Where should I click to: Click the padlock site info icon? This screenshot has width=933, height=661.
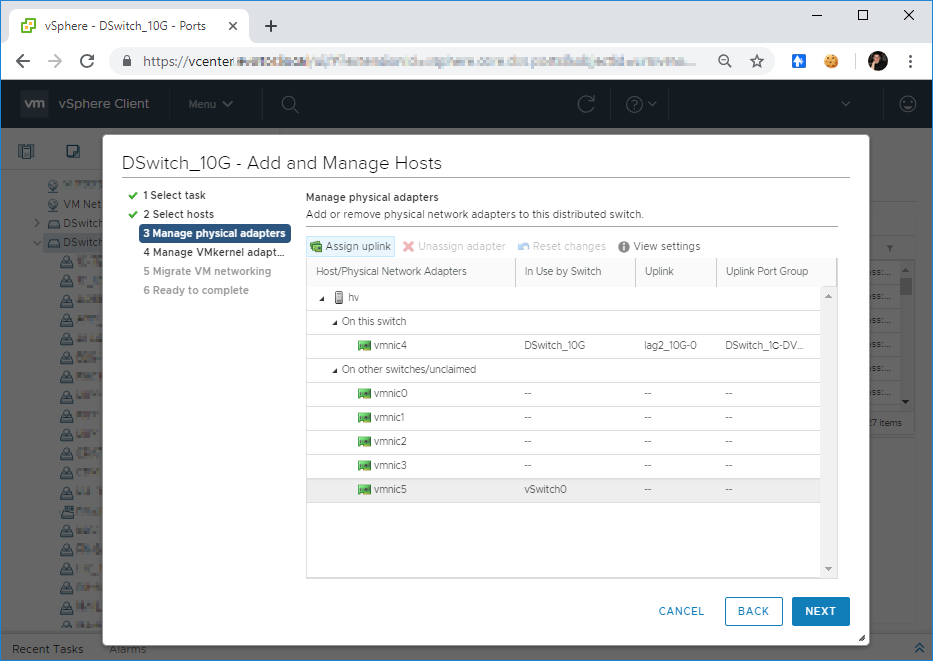(127, 61)
